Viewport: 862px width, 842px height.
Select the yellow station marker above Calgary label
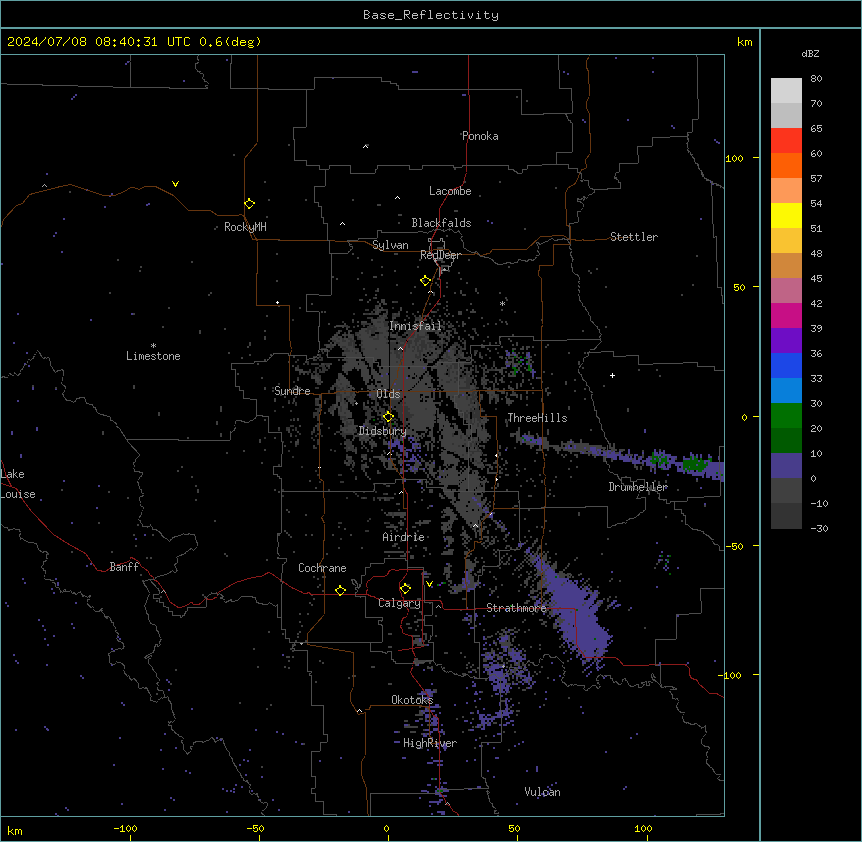coord(405,589)
